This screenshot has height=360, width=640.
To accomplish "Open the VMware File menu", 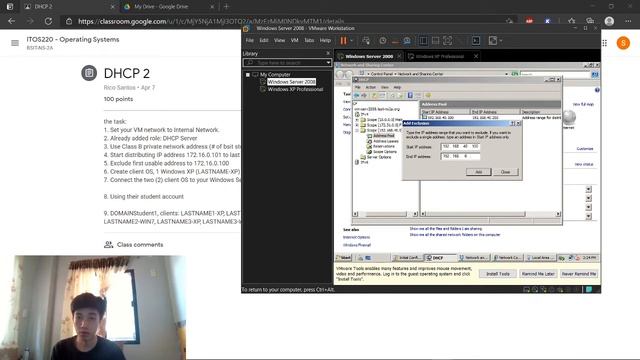I will click(x=249, y=40).
